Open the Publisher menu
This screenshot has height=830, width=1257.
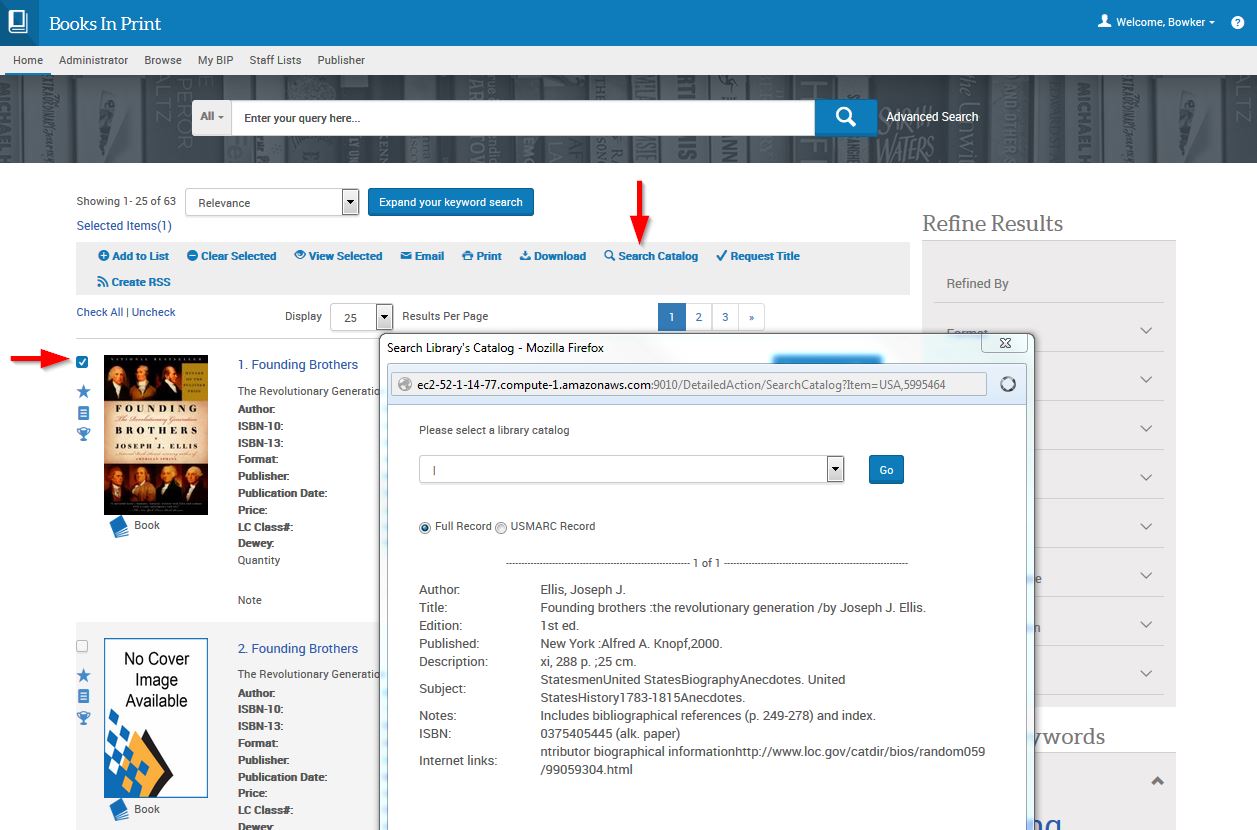(x=341, y=60)
